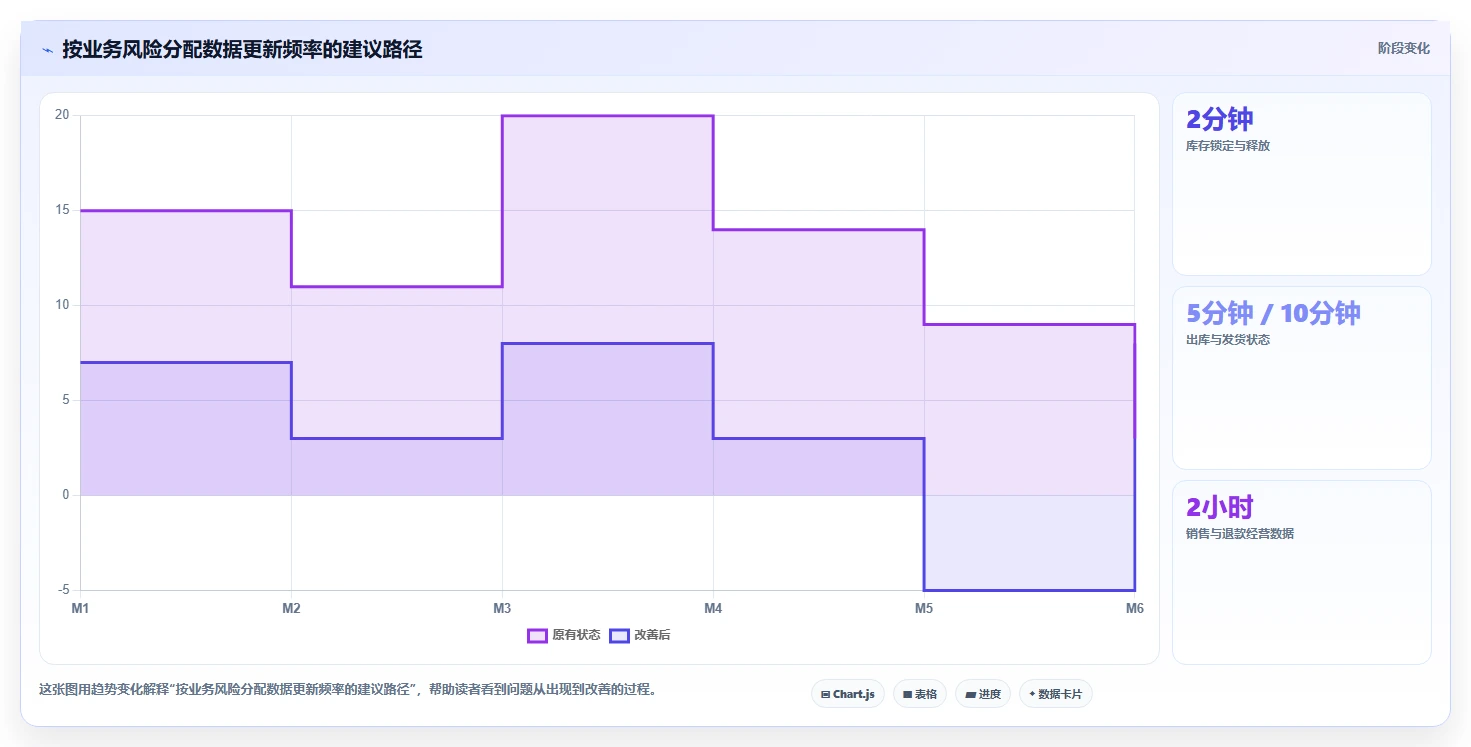Image resolution: width=1471 pixels, height=747 pixels.
Task: Click the 出库与发货状态 caption
Action: click(x=1228, y=340)
